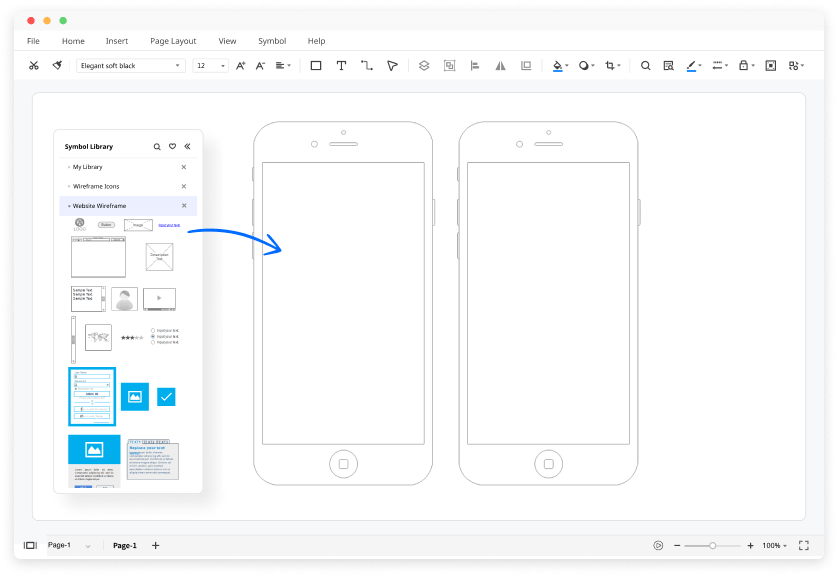Switch to the Page-1 tab
Image resolution: width=838 pixels, height=576 pixels.
[125, 546]
